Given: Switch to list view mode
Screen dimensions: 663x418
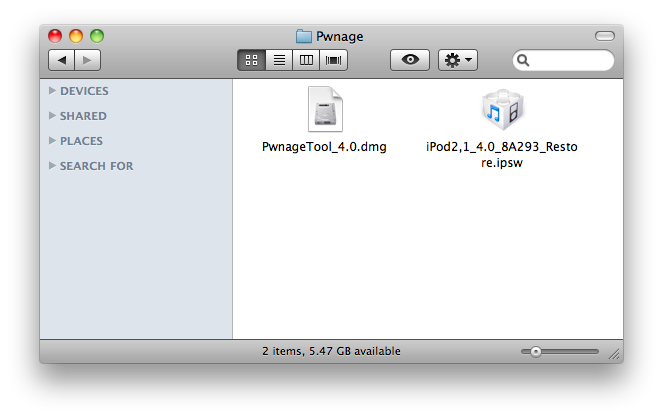Looking at the screenshot, I should 279,61.
